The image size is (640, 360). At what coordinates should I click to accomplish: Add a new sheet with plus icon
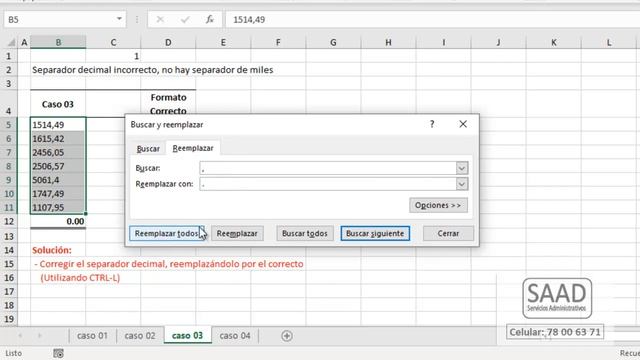click(287, 336)
